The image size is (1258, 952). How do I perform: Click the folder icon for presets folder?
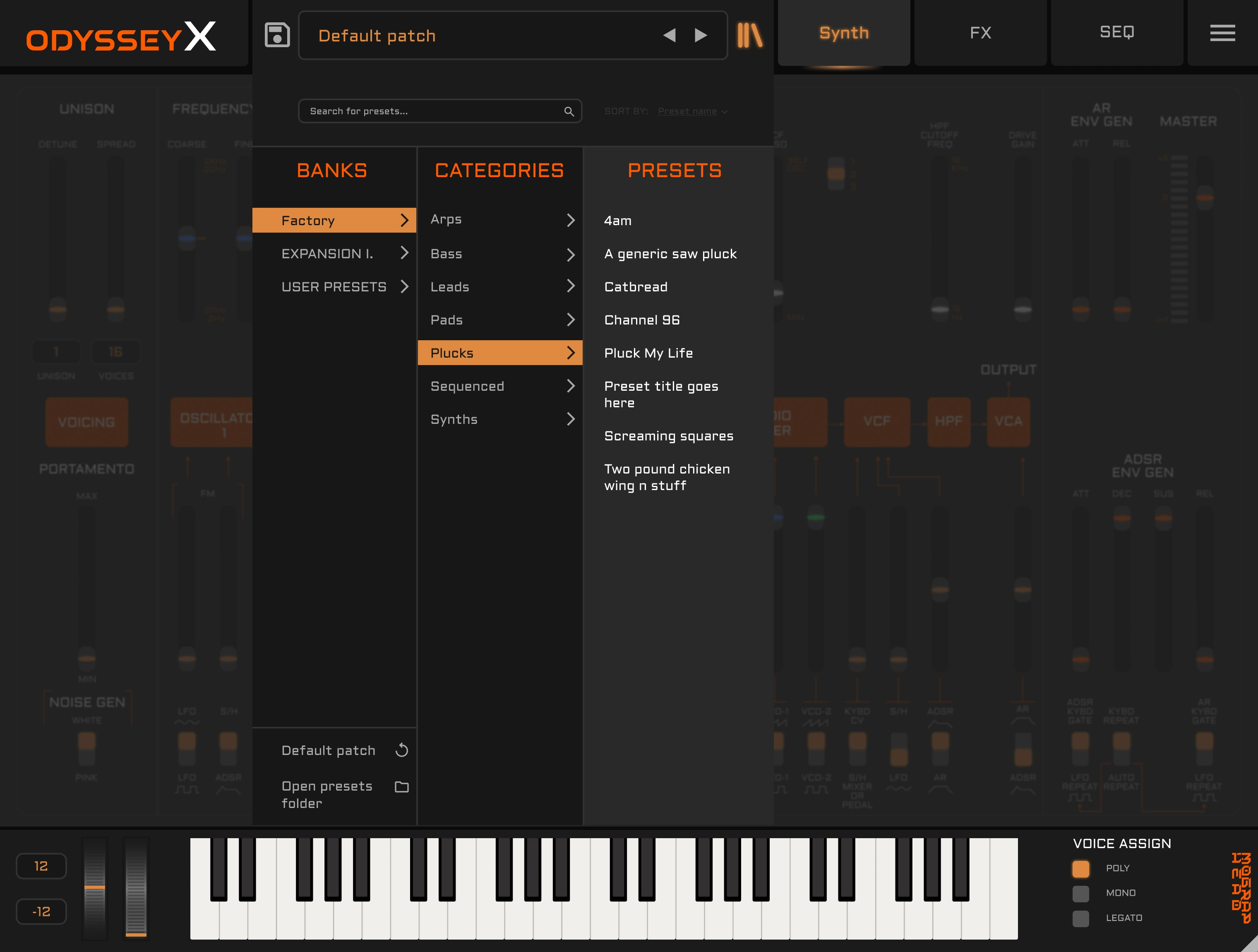401,786
